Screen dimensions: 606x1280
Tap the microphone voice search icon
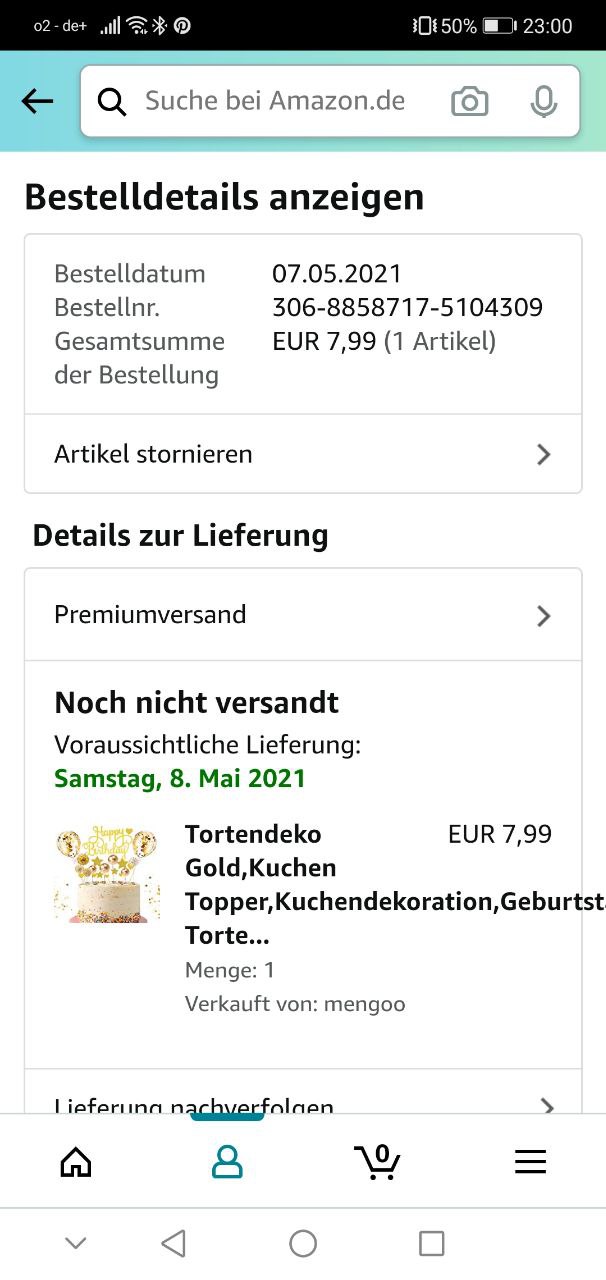click(543, 101)
